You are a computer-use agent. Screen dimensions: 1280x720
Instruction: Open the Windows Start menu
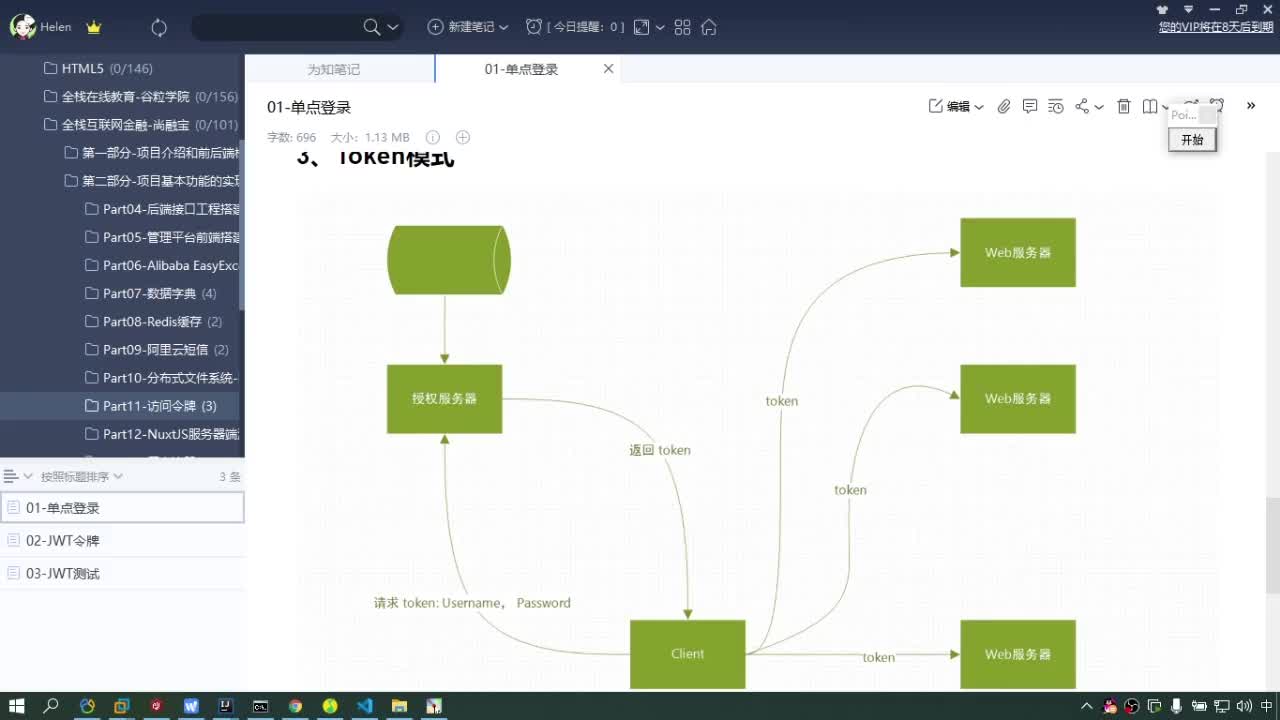(17, 706)
